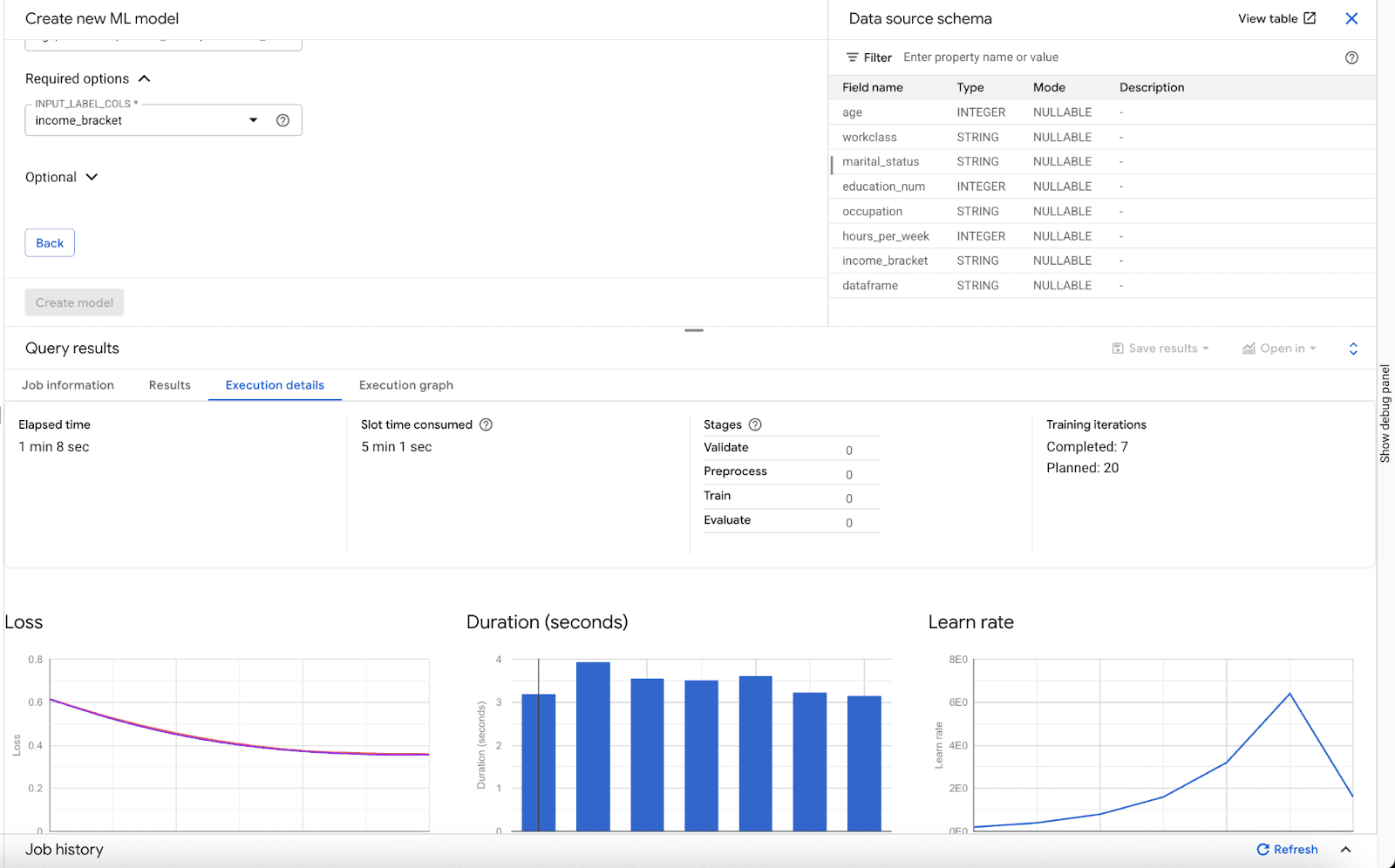Click the View table link
Screen dimensions: 1395x868
[1269, 17]
